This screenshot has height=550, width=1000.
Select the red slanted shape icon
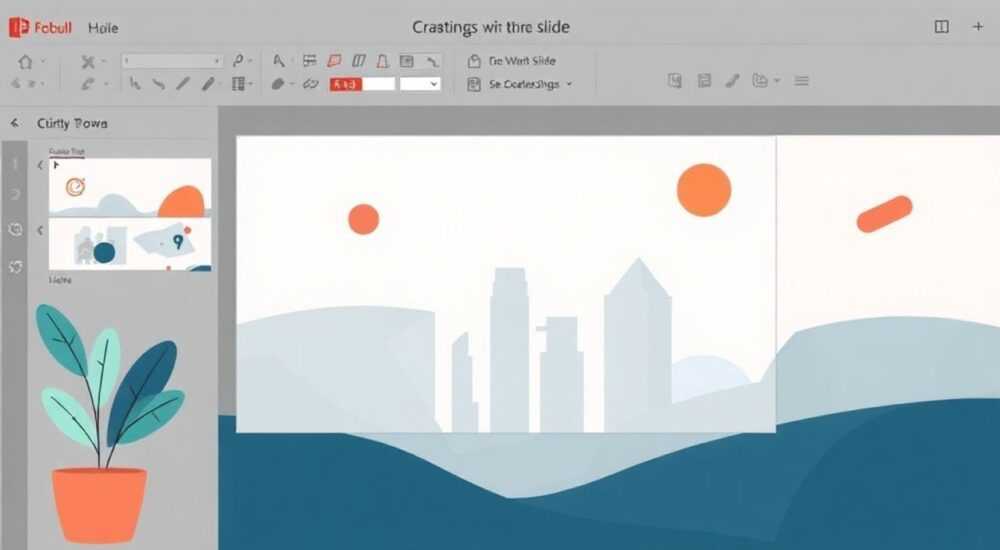334,61
